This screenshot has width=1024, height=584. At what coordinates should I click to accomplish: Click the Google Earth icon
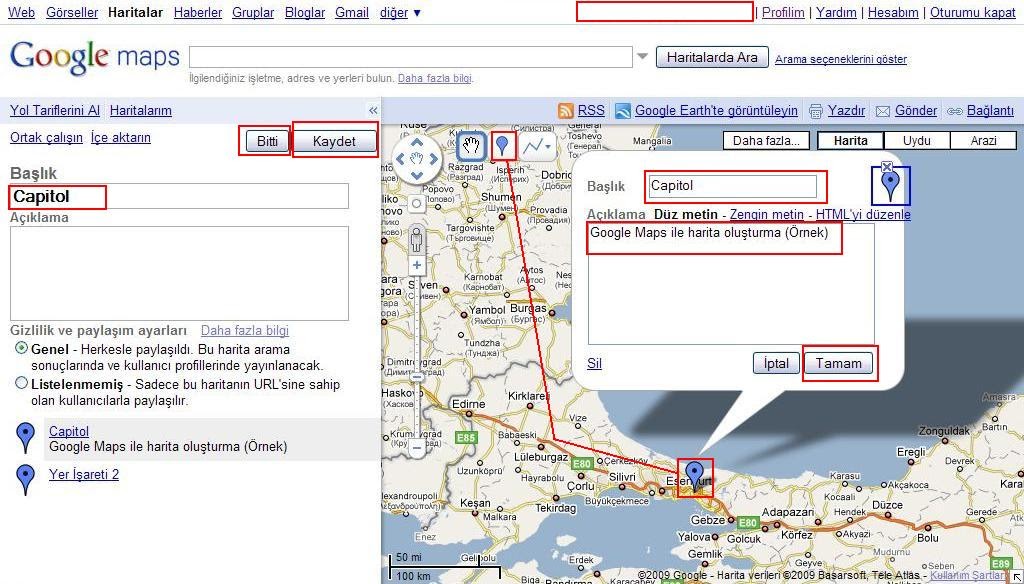[623, 110]
